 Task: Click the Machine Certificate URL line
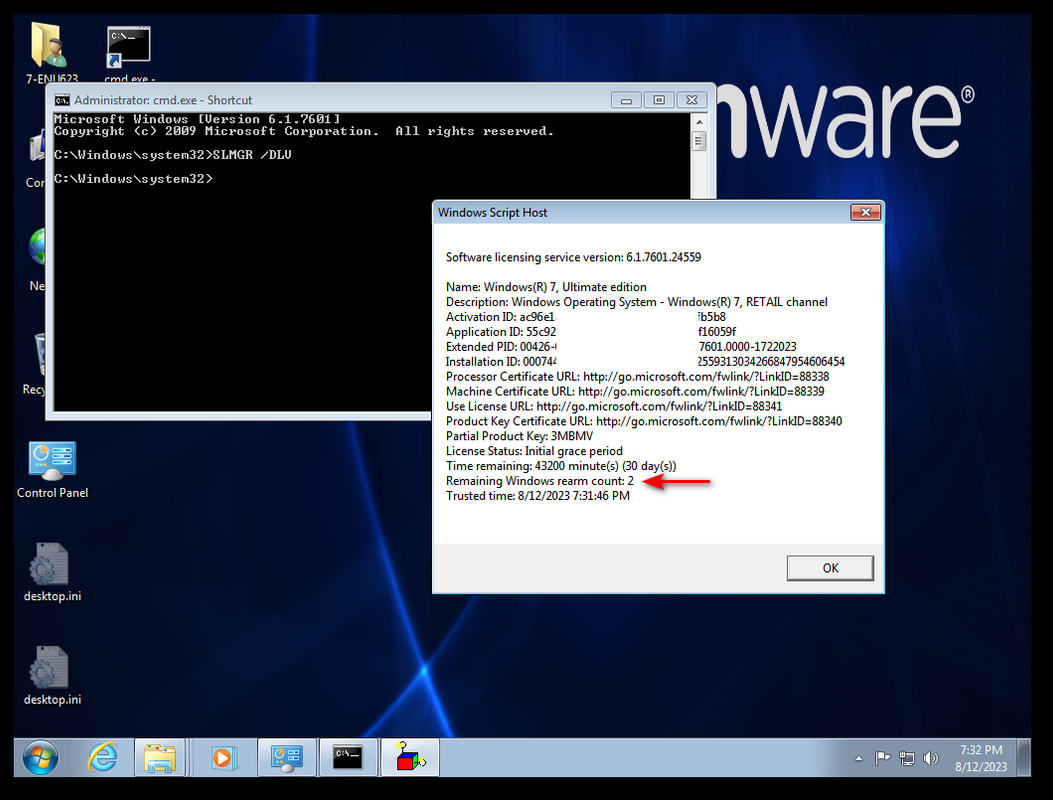point(635,392)
